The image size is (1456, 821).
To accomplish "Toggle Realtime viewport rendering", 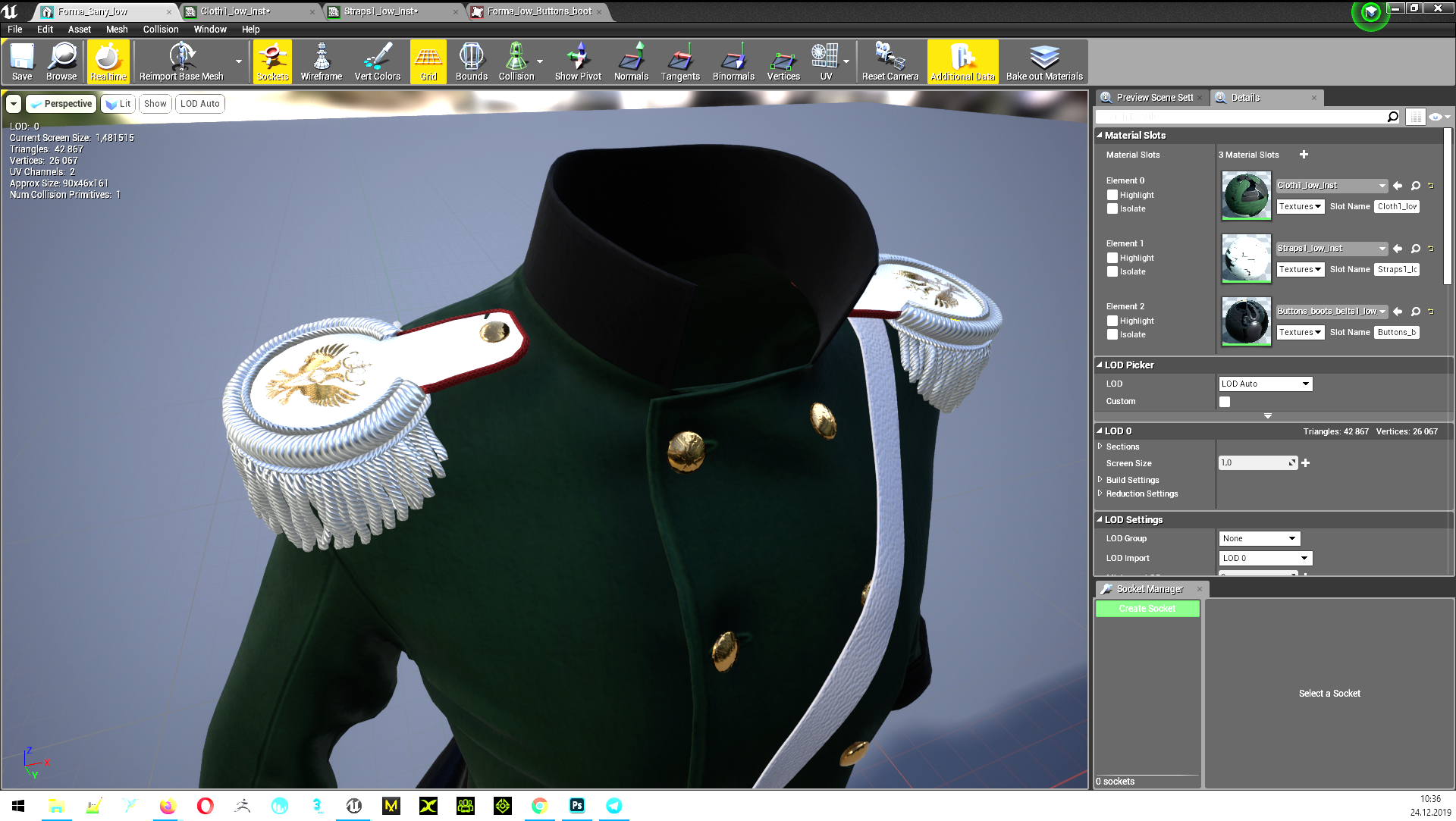I will [108, 61].
